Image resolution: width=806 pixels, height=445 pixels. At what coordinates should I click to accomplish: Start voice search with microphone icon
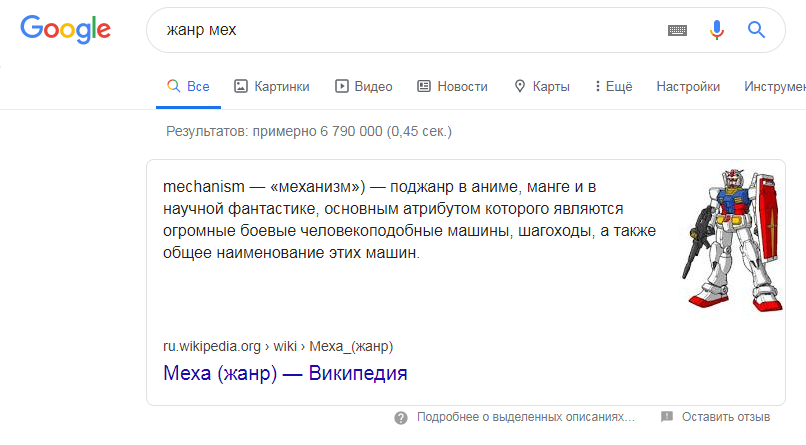click(717, 31)
